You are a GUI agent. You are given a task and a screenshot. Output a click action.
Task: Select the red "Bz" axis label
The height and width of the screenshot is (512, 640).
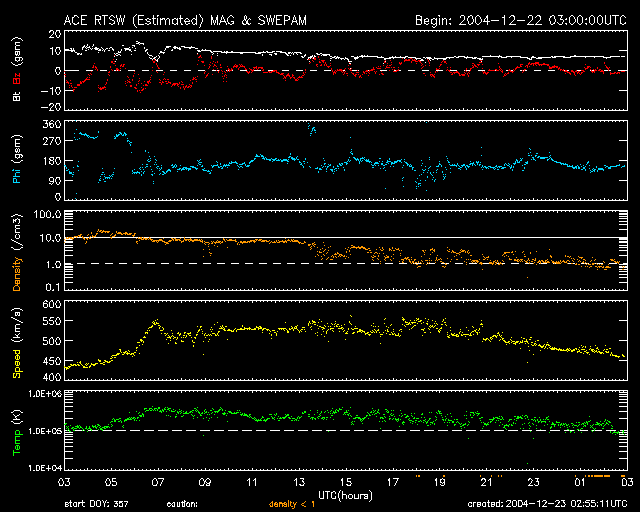click(x=17, y=78)
